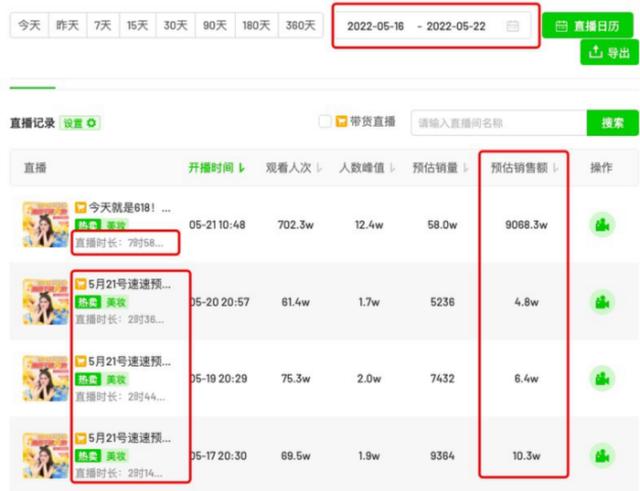Select 今天 time range tab
Screen dimensions: 640x491
point(29,26)
